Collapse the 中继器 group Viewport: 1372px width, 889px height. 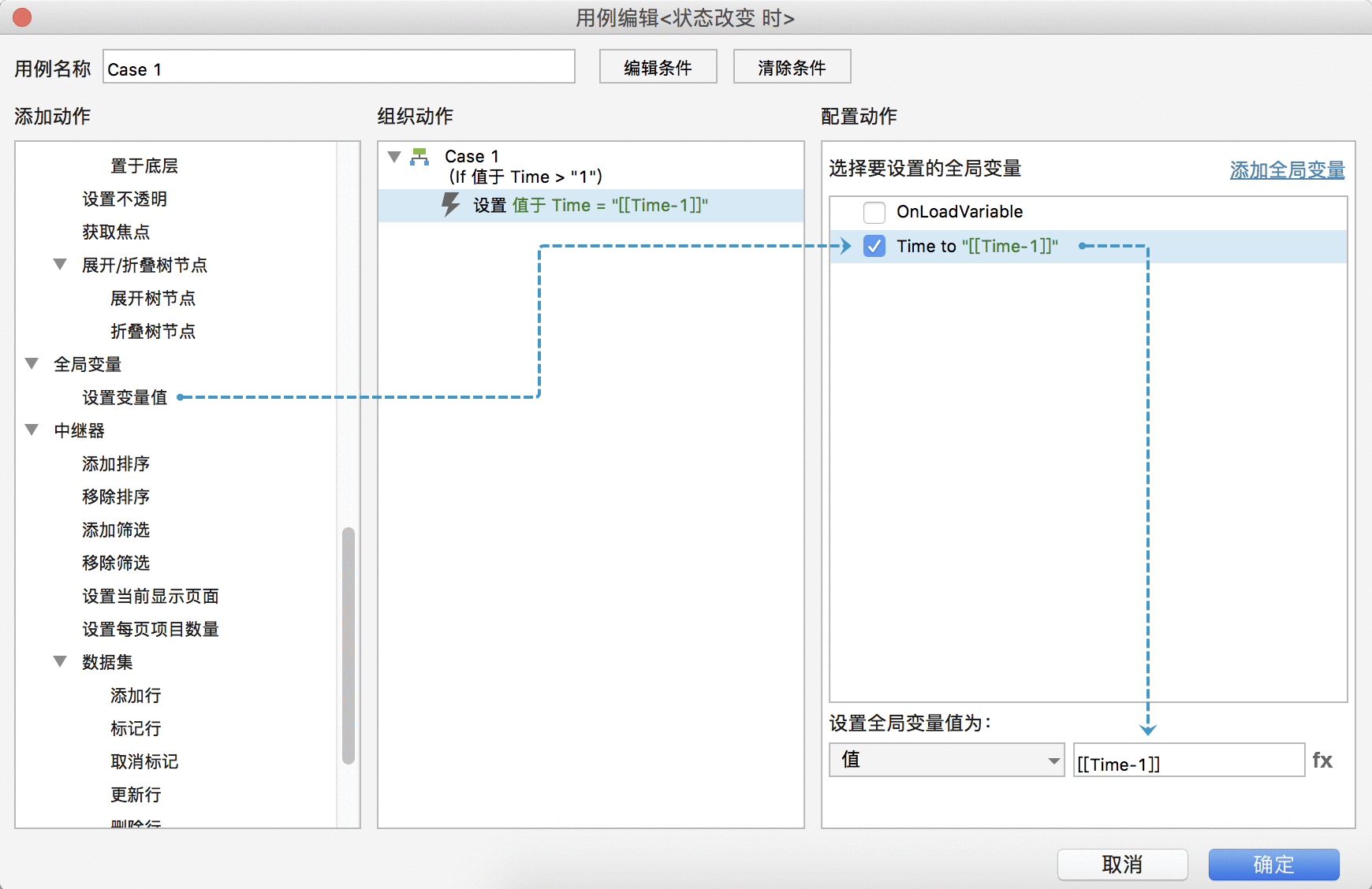tap(32, 430)
